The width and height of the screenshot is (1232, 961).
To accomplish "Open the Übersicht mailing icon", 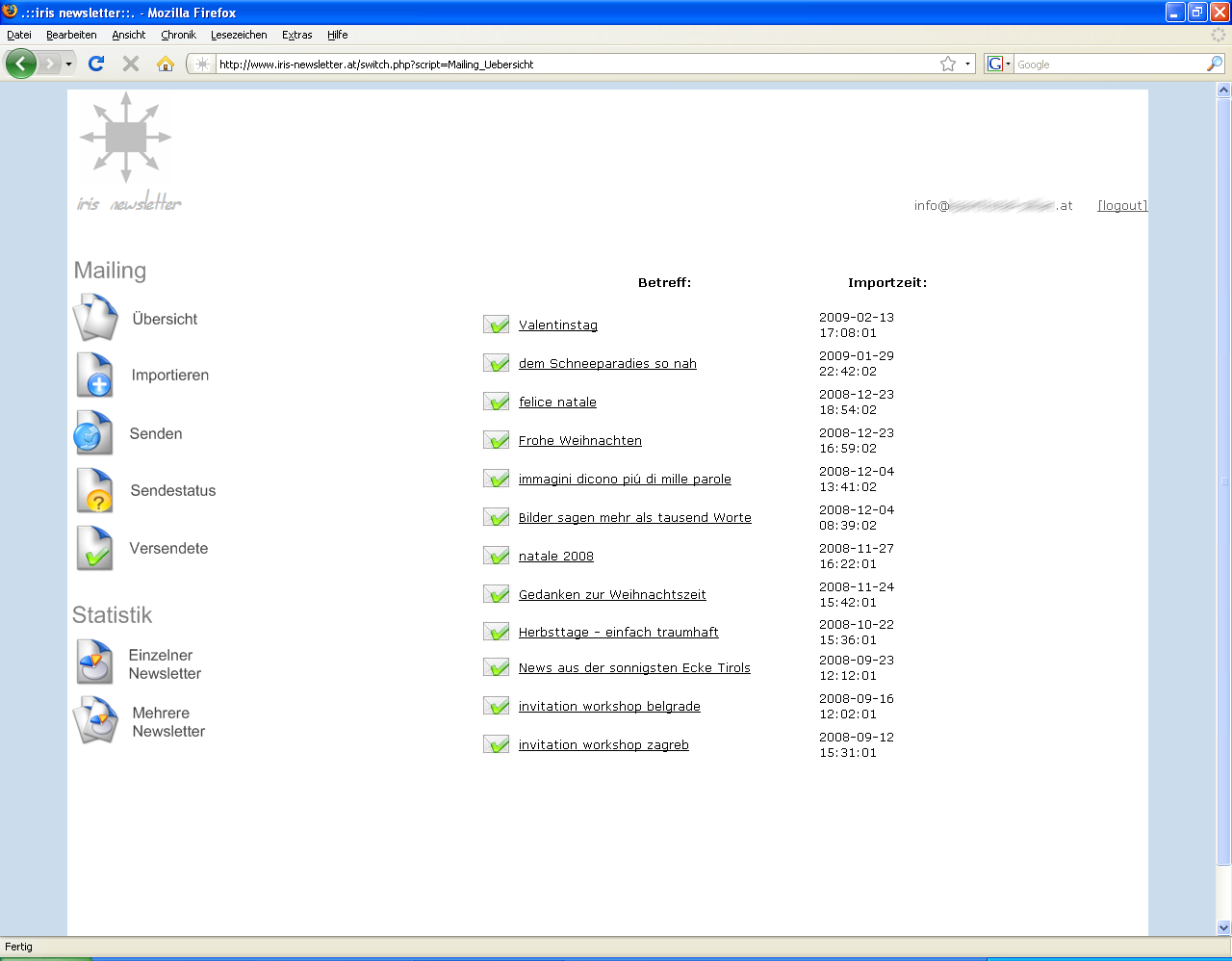I will pyautogui.click(x=95, y=318).
